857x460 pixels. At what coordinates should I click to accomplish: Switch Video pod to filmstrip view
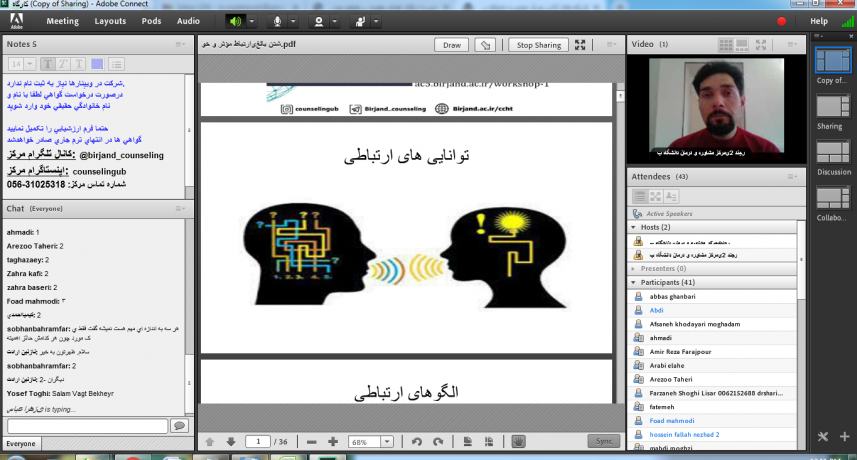(742, 45)
